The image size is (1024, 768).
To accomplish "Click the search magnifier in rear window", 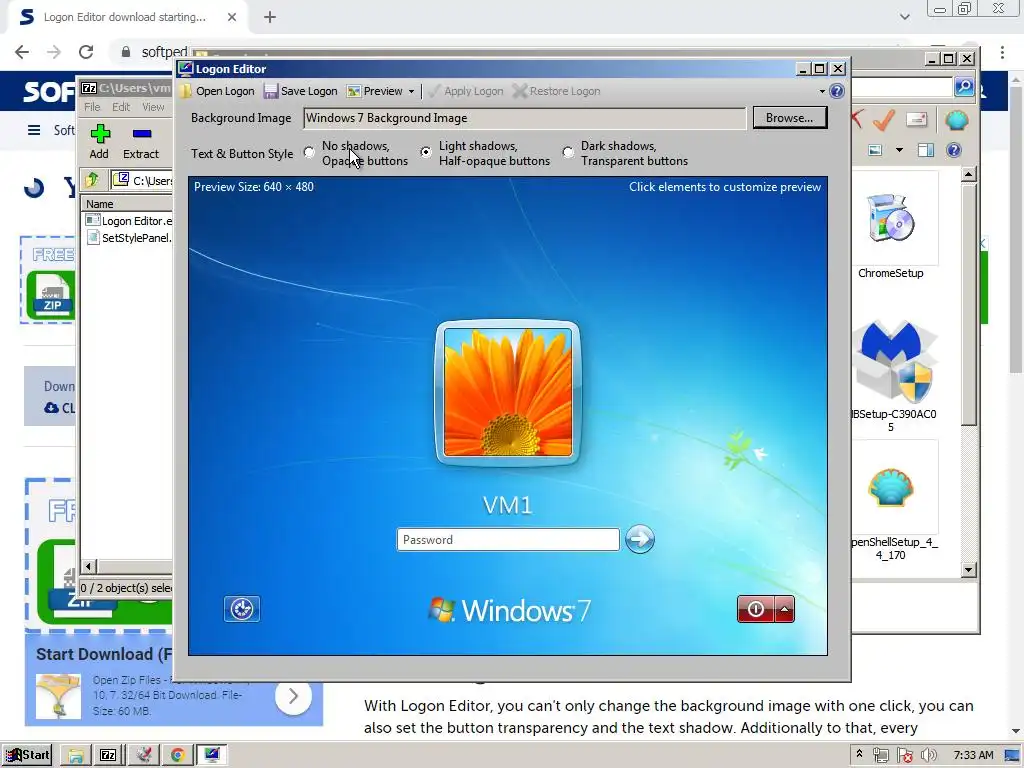I will coord(964,87).
